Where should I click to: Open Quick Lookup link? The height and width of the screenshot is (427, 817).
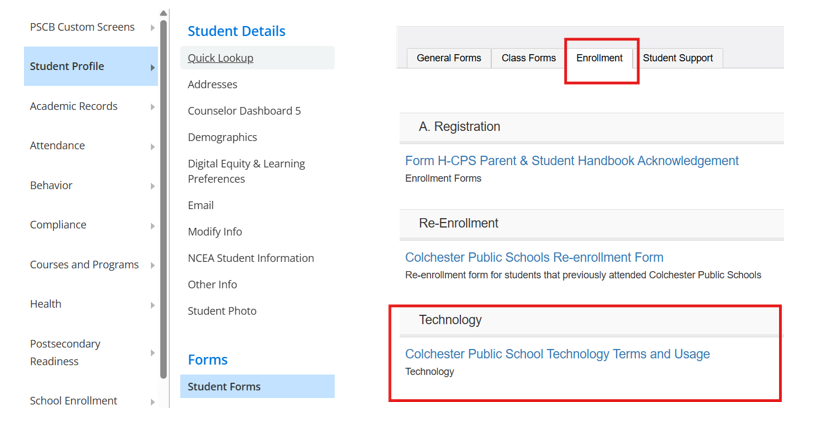[220, 58]
